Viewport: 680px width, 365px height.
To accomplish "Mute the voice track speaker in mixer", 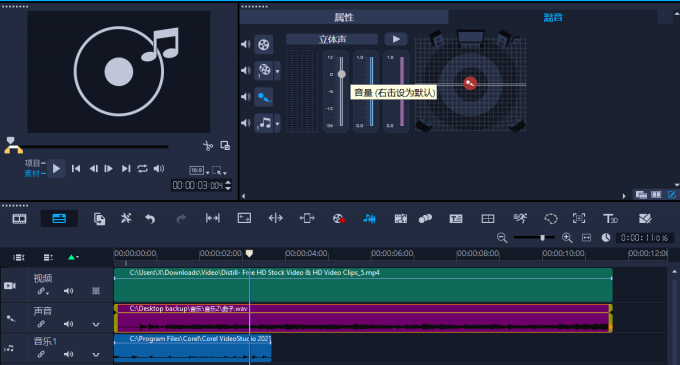I will pos(246,97).
